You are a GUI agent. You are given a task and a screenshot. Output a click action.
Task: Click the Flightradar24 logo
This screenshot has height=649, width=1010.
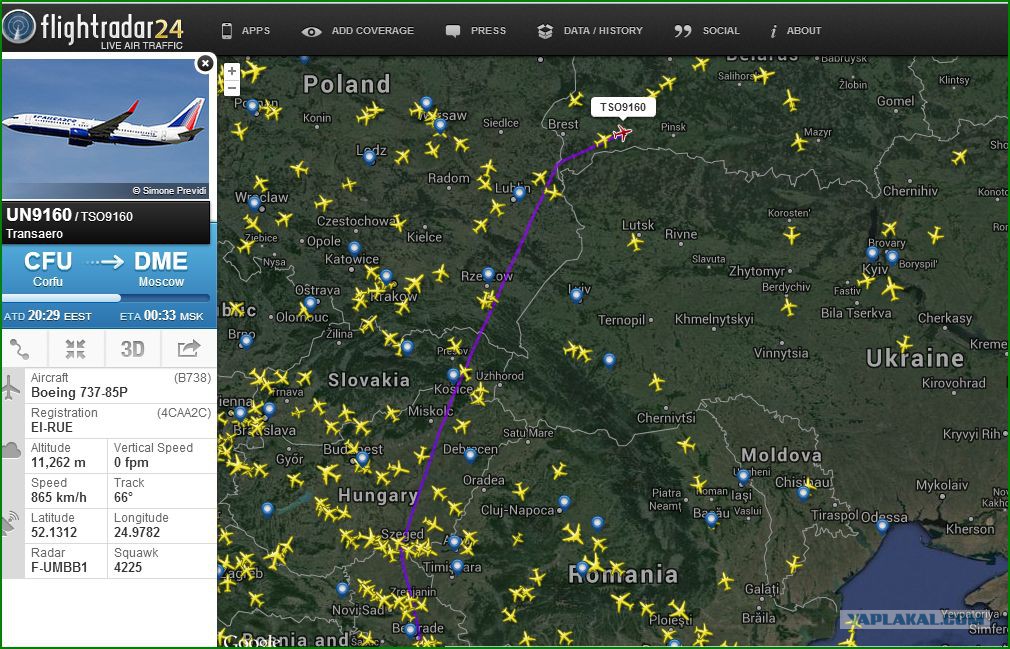[x=94, y=30]
